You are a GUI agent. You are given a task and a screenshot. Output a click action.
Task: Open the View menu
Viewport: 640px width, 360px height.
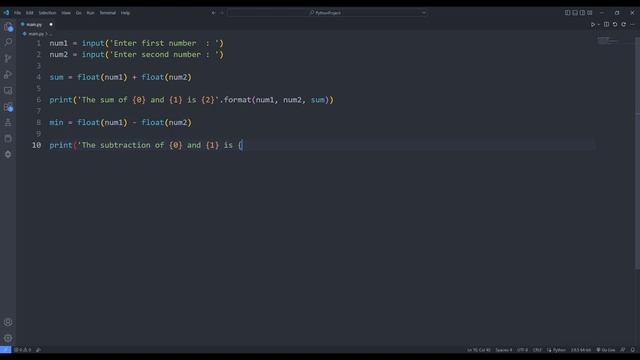[66, 13]
